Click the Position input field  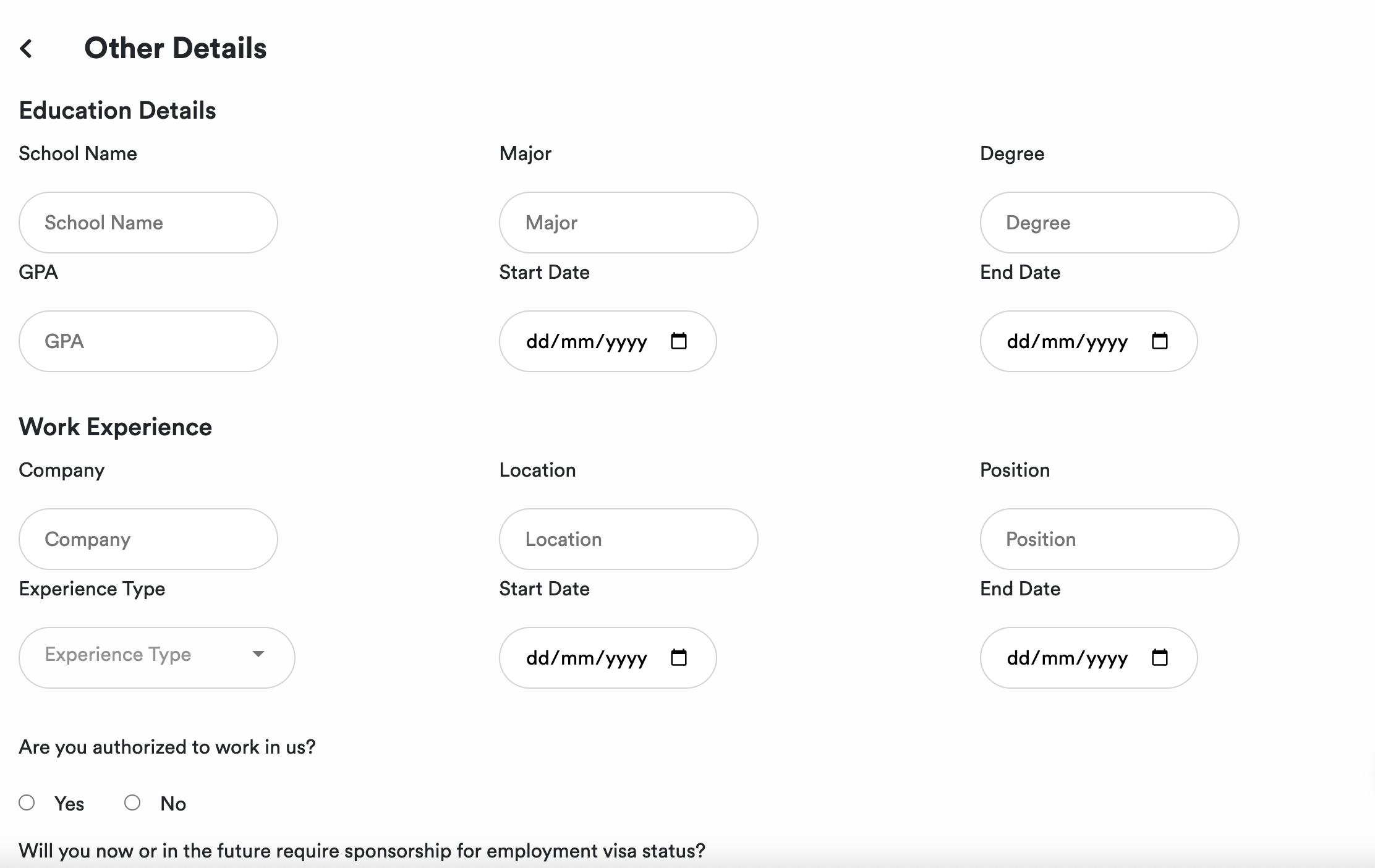(x=1109, y=539)
